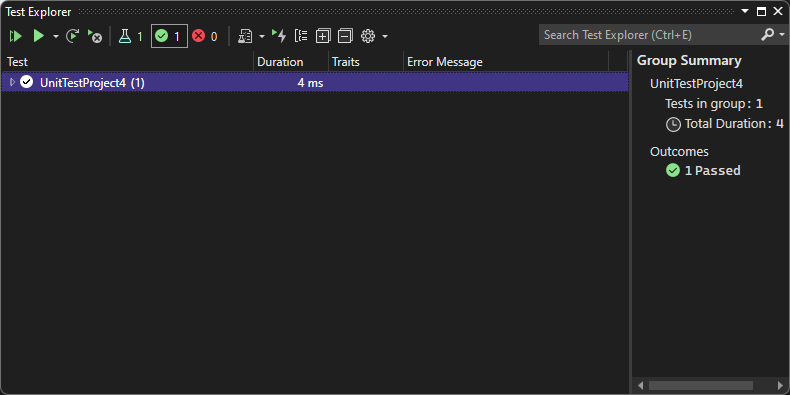
Task: Click the Outcomes label
Action: [679, 152]
